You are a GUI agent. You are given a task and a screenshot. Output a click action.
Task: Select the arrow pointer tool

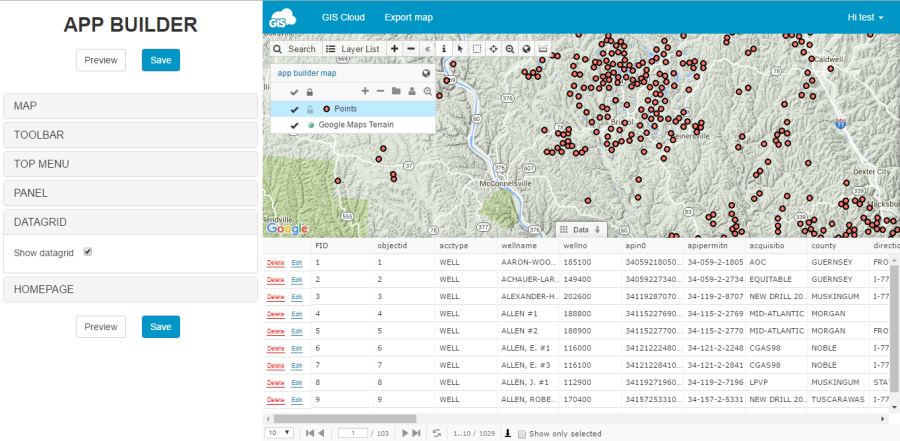pyautogui.click(x=460, y=49)
